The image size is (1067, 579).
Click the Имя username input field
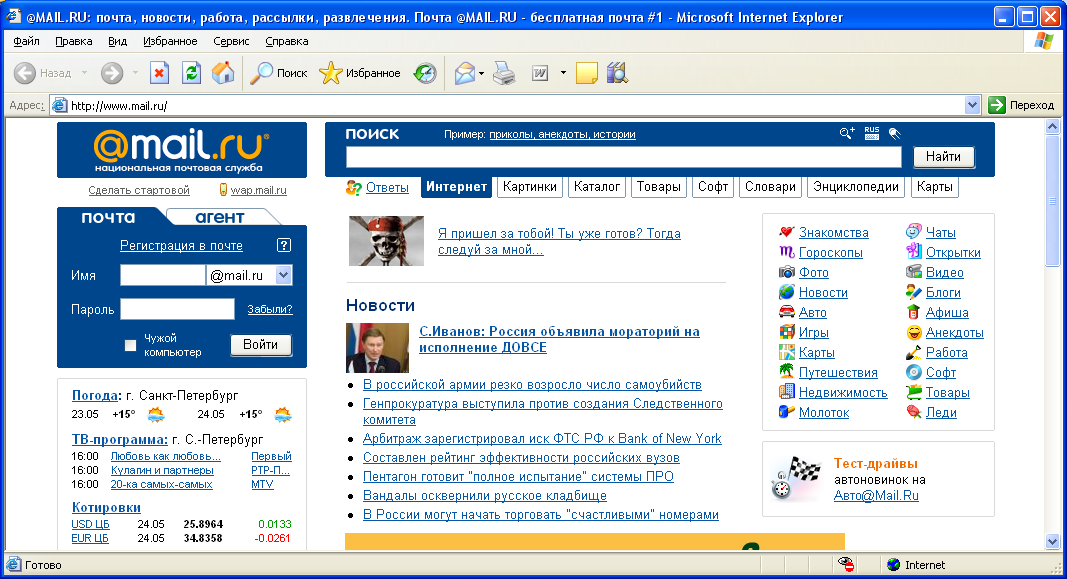pyautogui.click(x=163, y=275)
